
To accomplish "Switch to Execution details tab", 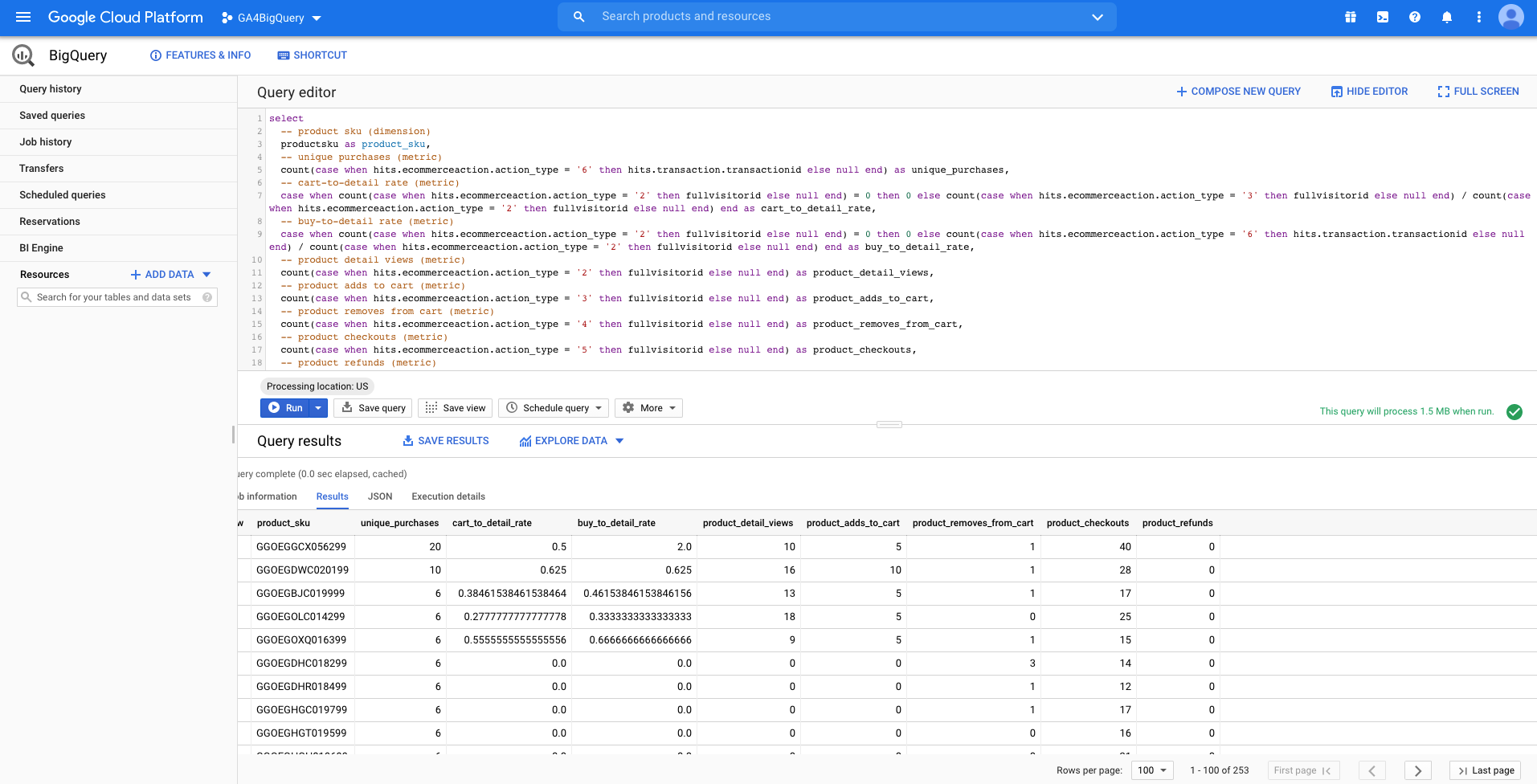I will click(x=448, y=496).
